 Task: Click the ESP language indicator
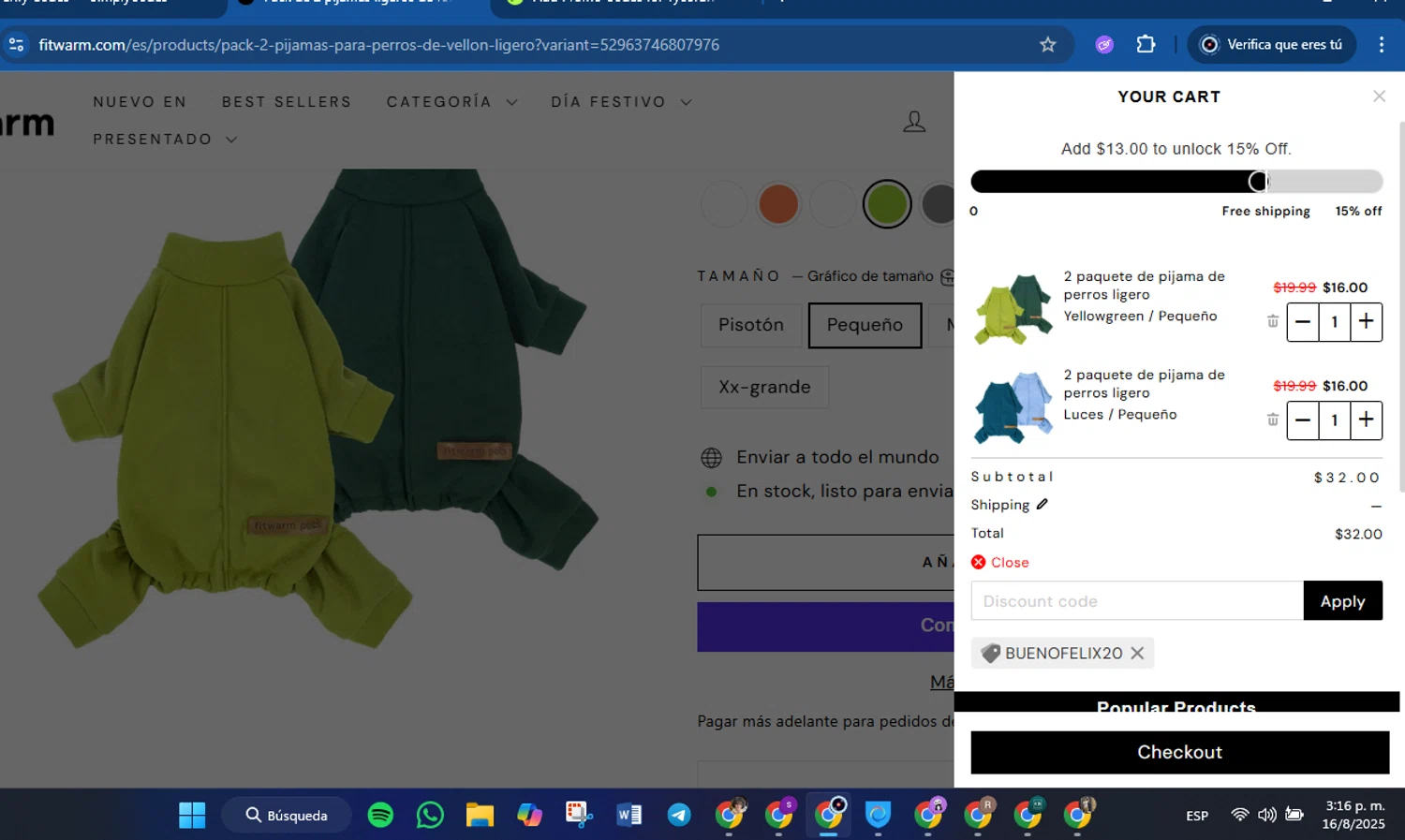pyautogui.click(x=1197, y=816)
